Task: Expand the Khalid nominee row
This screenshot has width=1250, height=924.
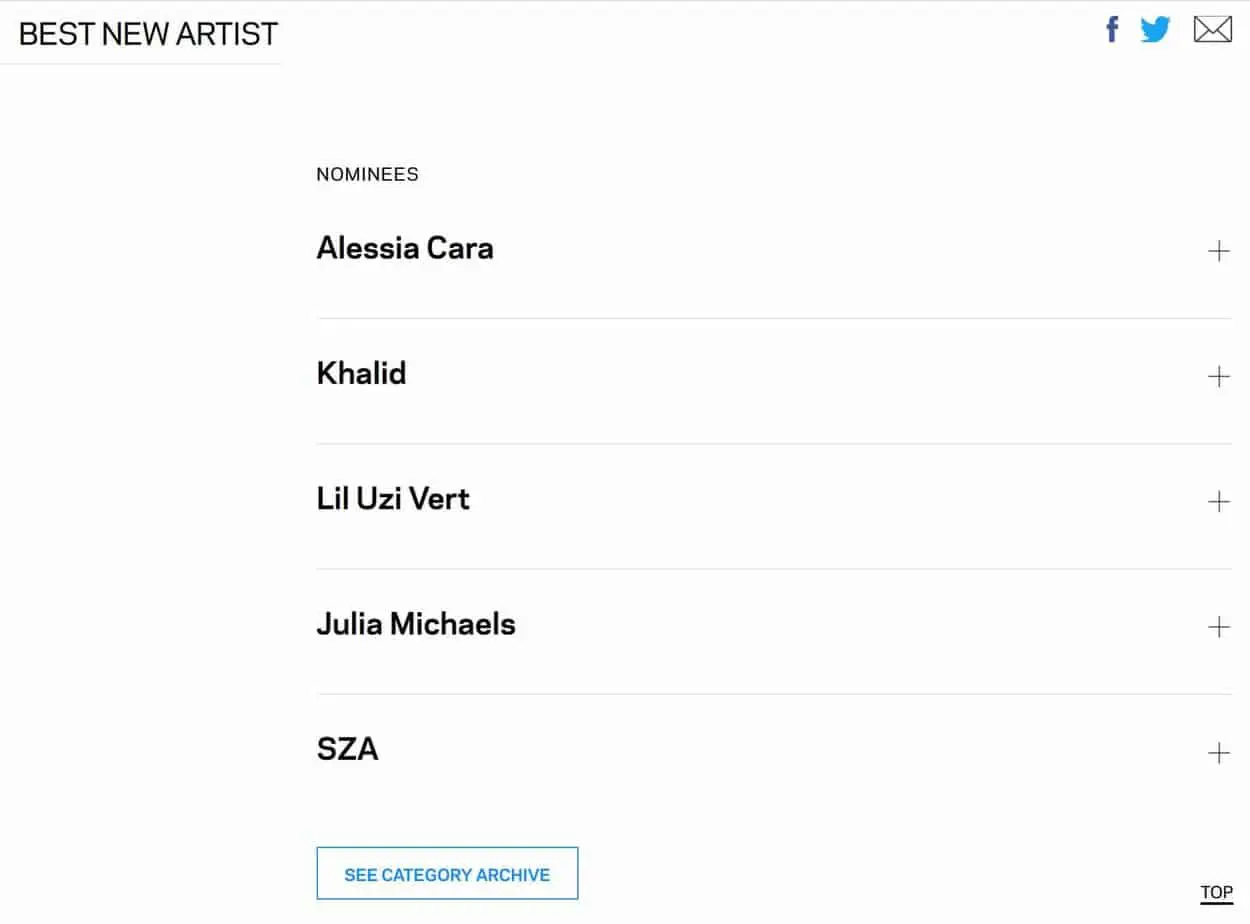Action: pyautogui.click(x=1218, y=376)
